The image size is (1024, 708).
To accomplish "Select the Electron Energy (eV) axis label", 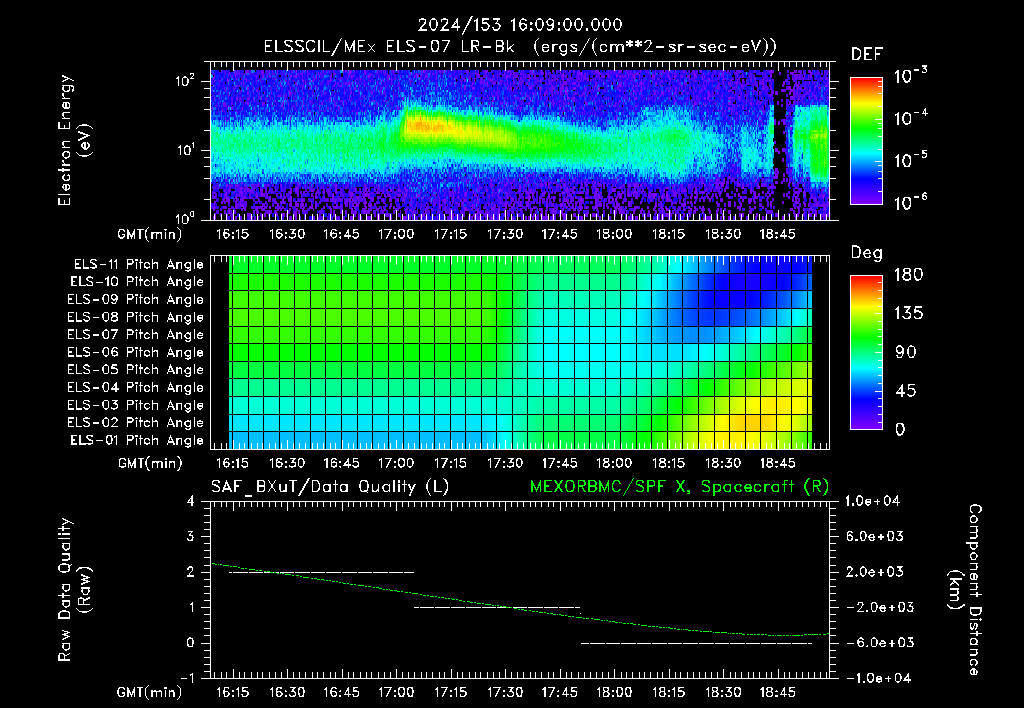I will coord(74,140).
